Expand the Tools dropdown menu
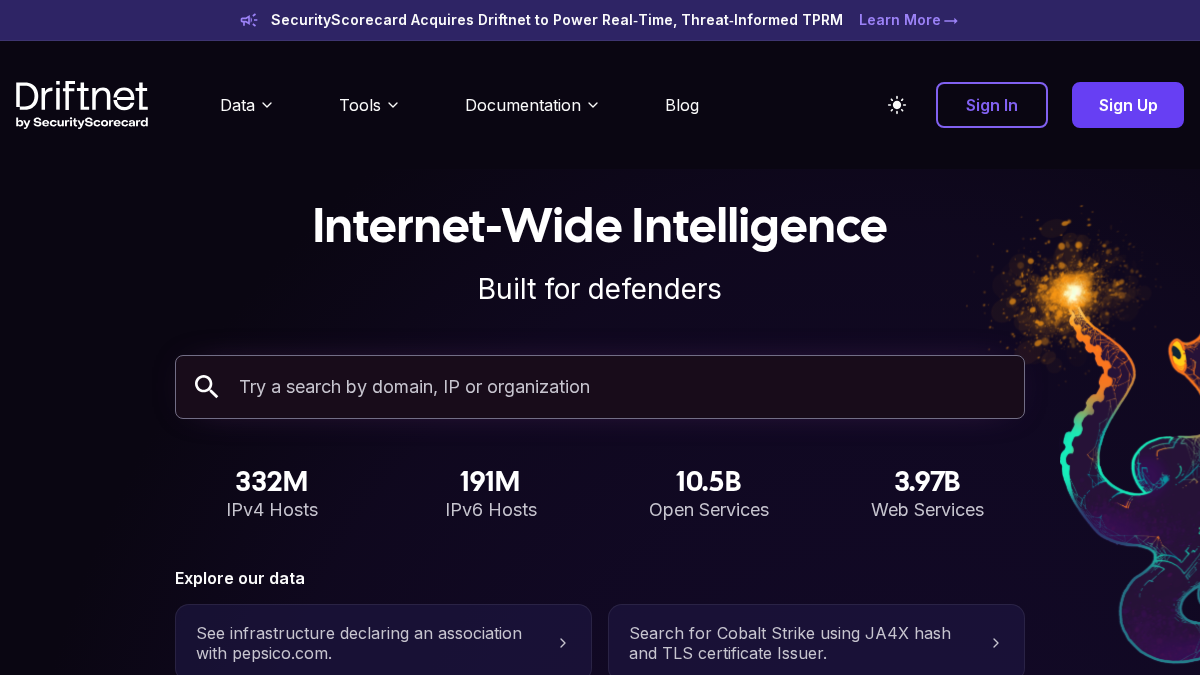1200x675 pixels. (368, 105)
